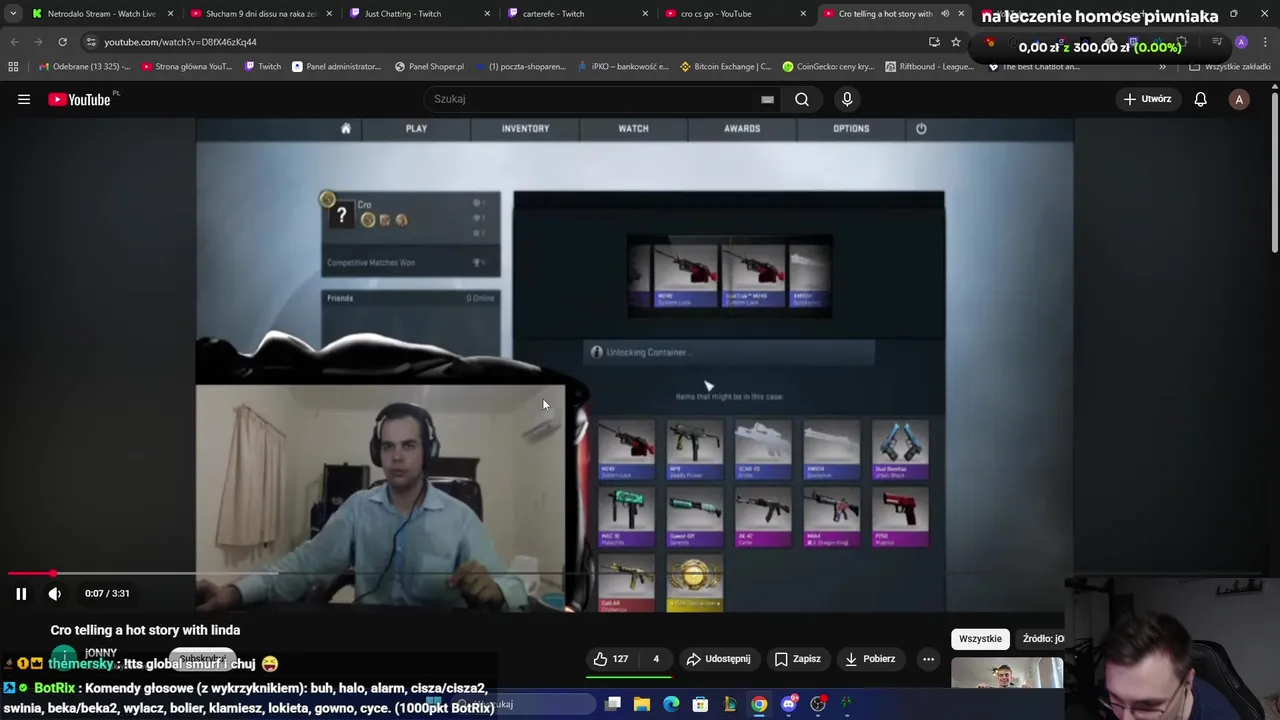The height and width of the screenshot is (720, 1280).
Task: Open Bitcoin Exchange bookmark
Action: (x=725, y=66)
